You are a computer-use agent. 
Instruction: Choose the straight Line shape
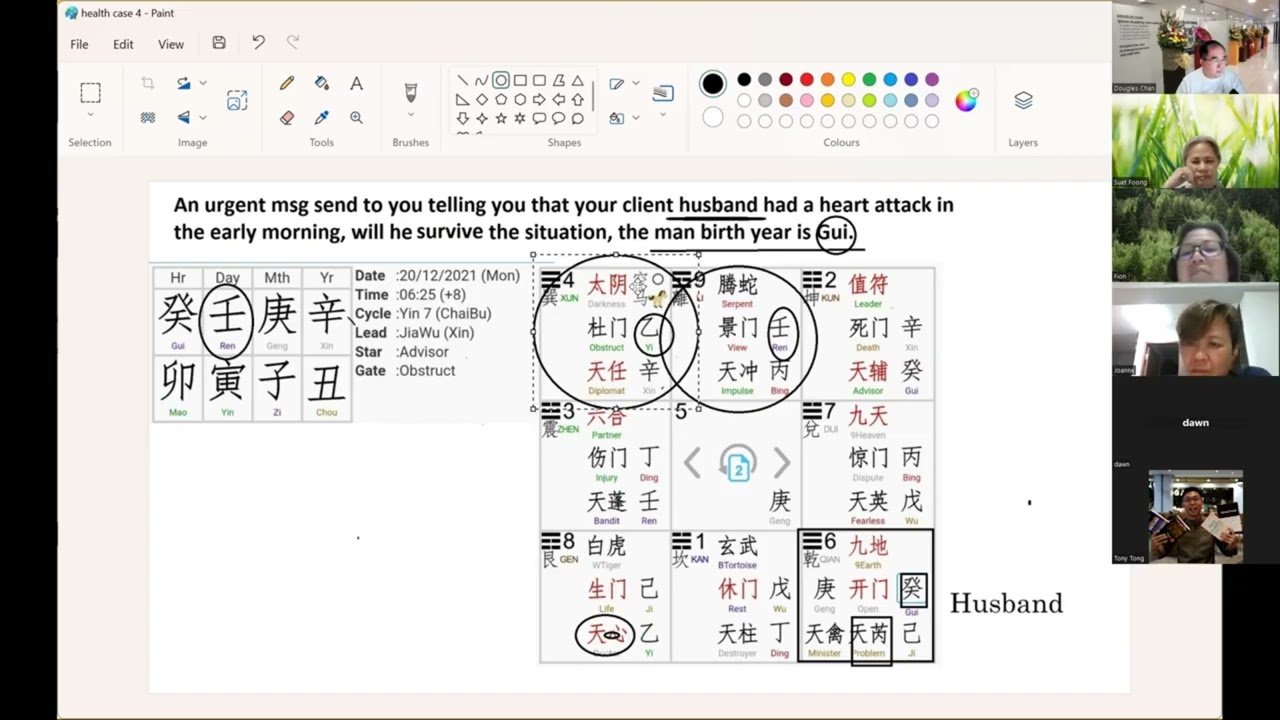point(462,81)
